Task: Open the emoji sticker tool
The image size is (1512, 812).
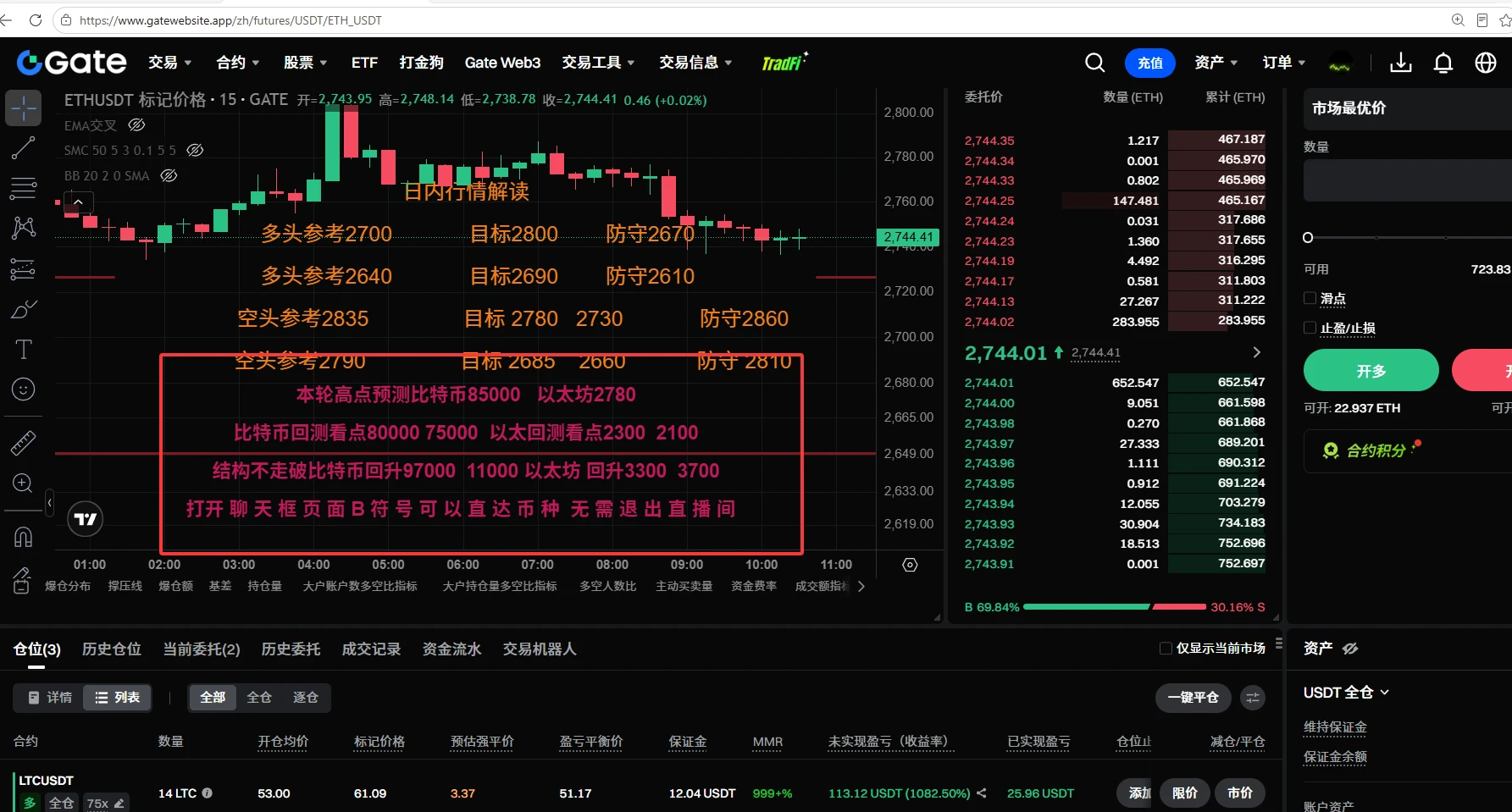Action: tap(23, 389)
